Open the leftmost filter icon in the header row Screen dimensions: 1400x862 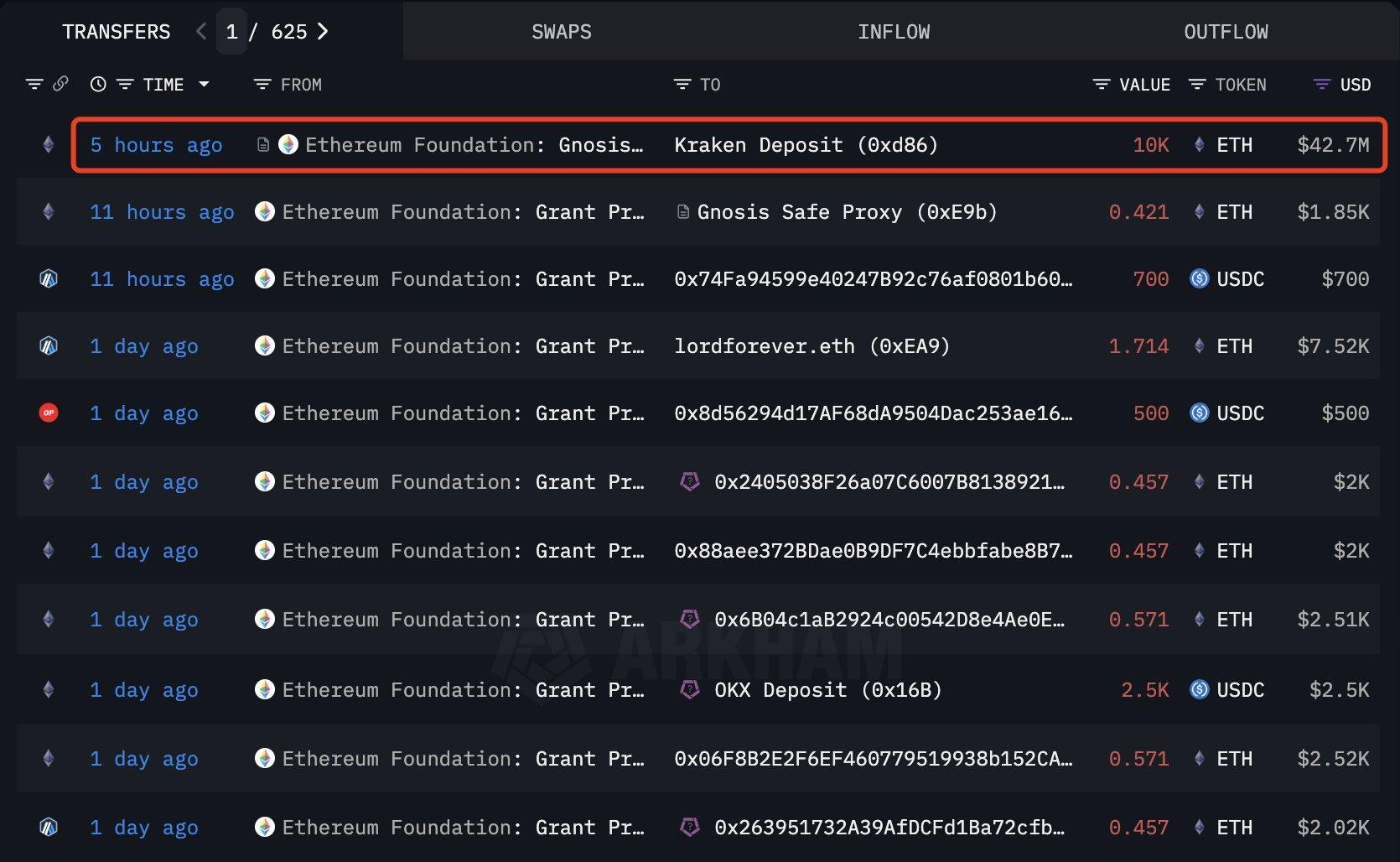[x=34, y=84]
